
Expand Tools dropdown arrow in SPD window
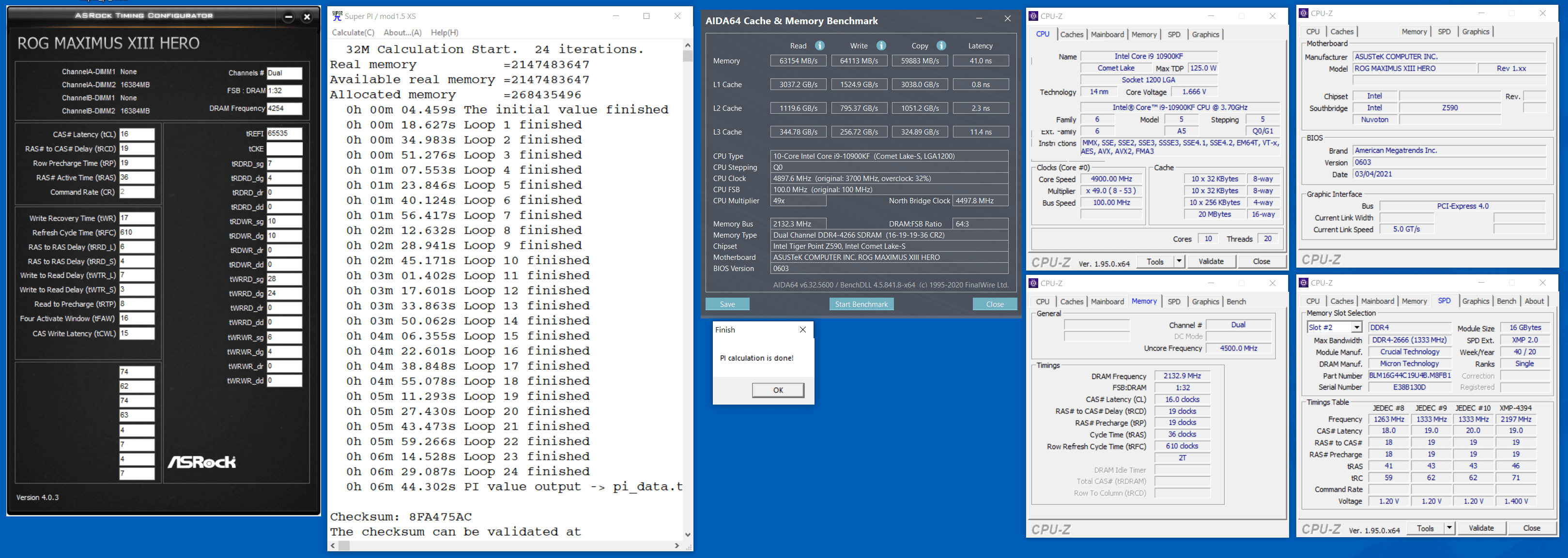click(1449, 528)
